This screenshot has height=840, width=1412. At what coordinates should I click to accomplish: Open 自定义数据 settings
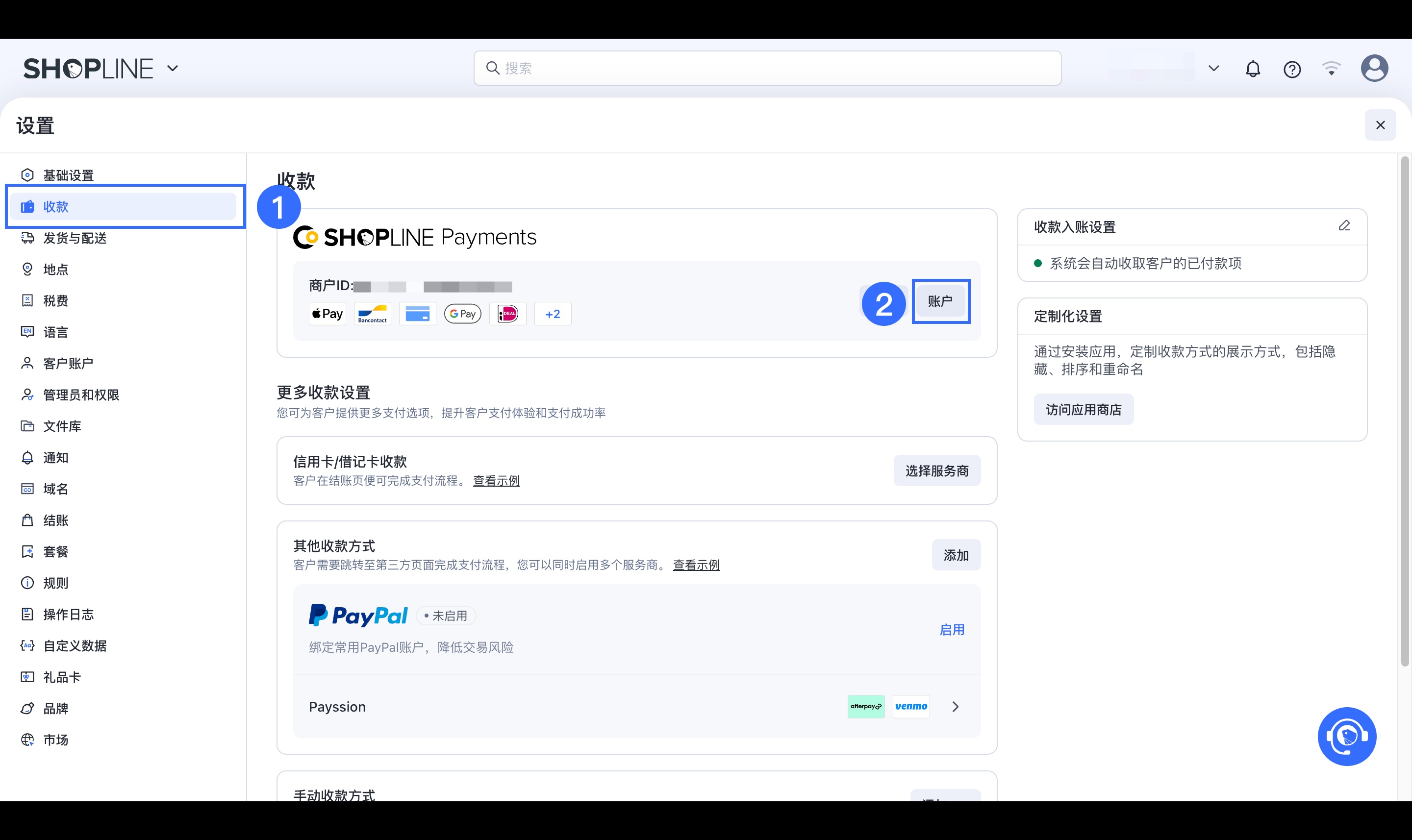click(x=124, y=645)
